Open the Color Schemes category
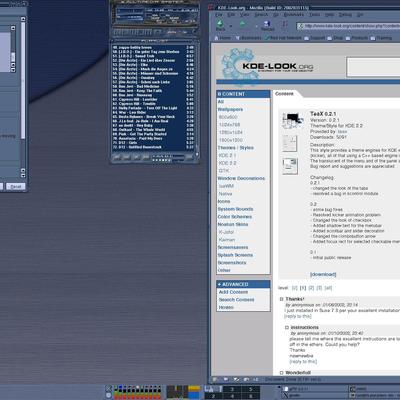Viewport: 400px width, 400px height. 235,217
